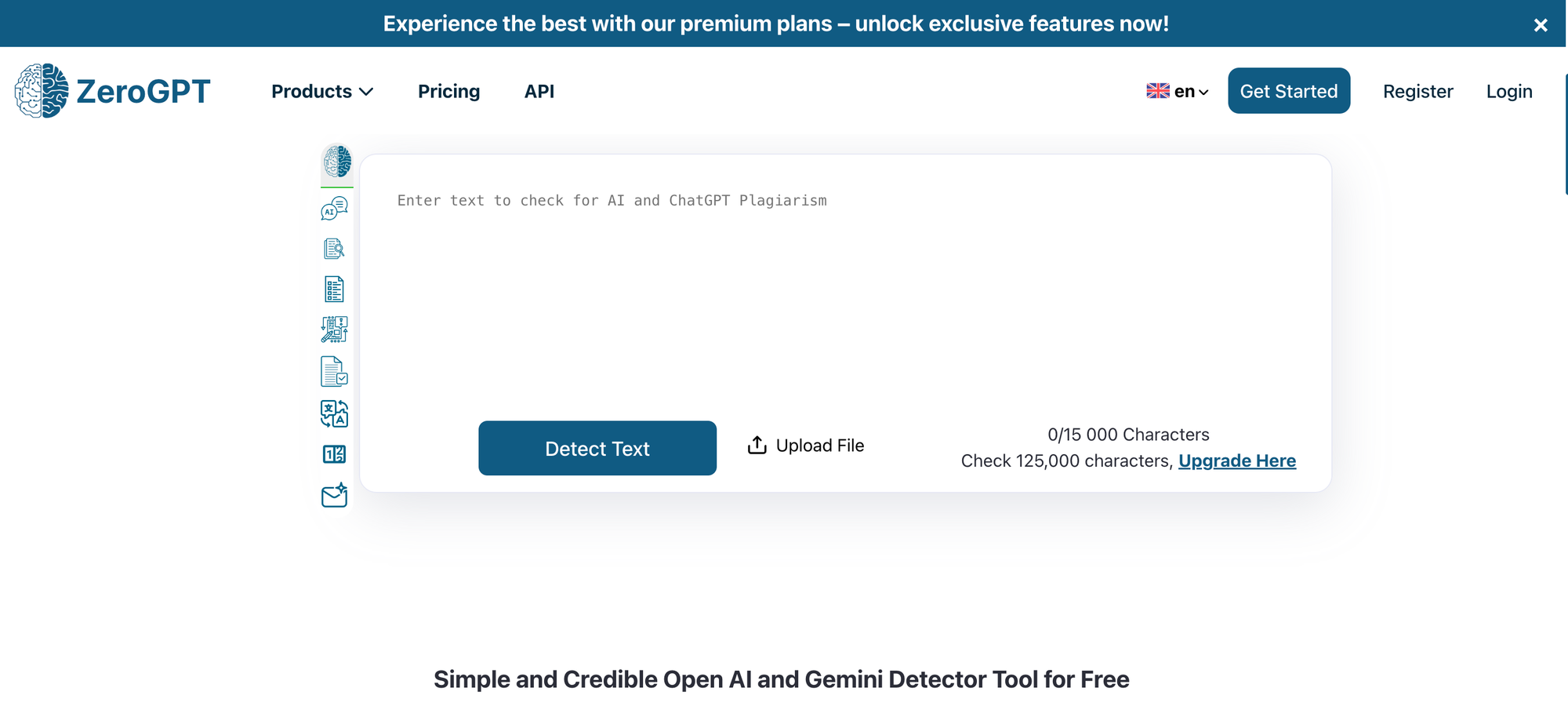
Task: Follow the Upgrade Here link
Action: [1237, 461]
